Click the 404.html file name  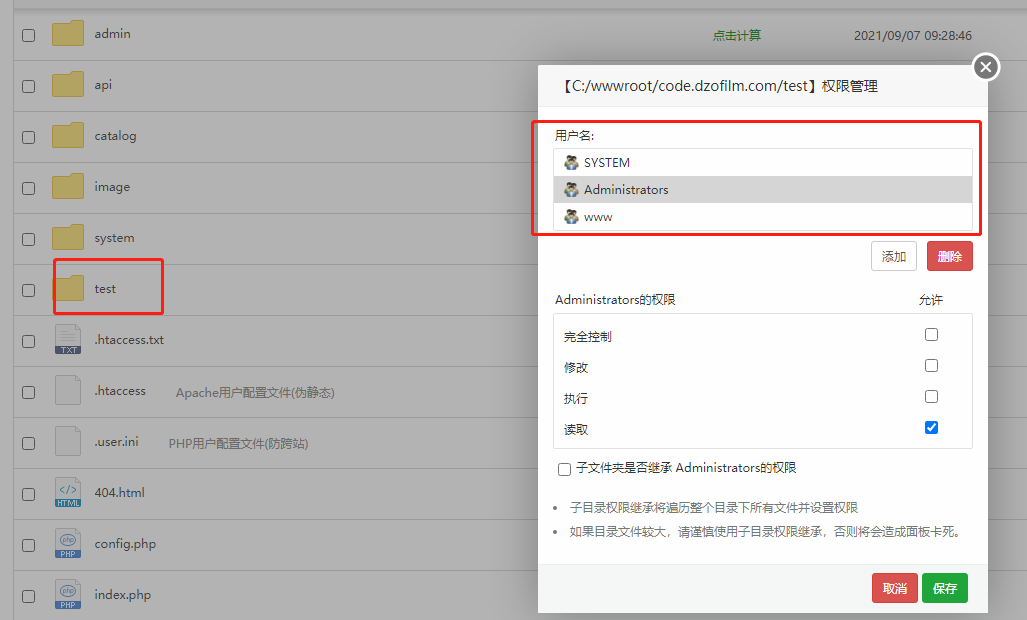tap(119, 493)
